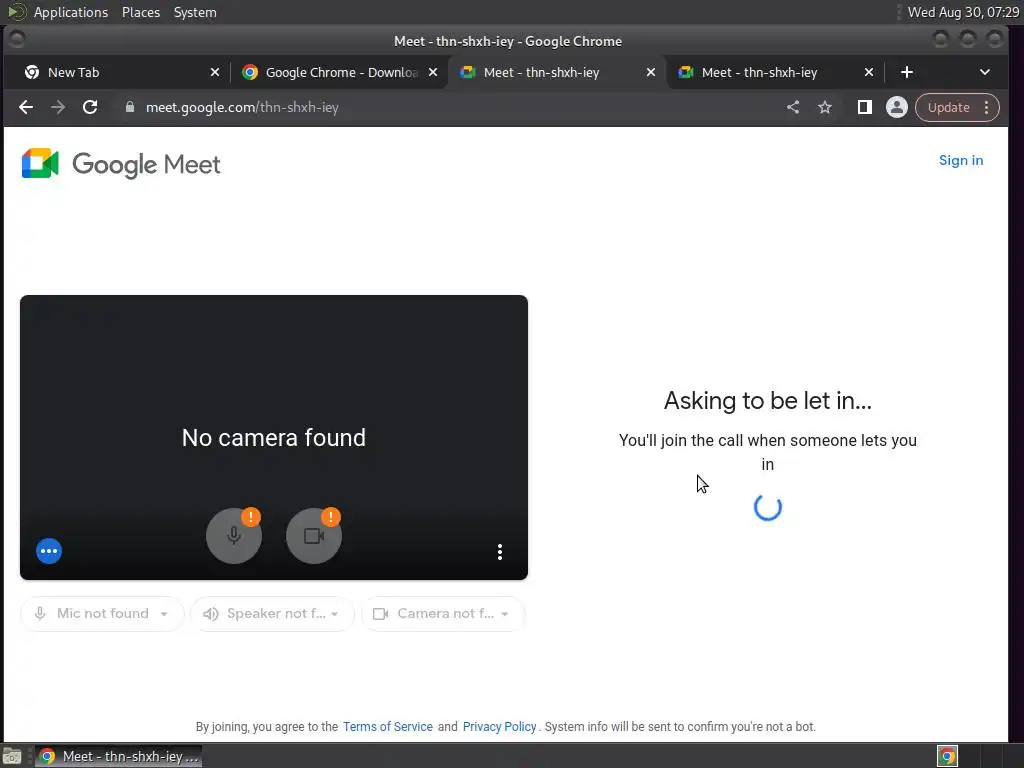Open the Applications menu

[71, 12]
